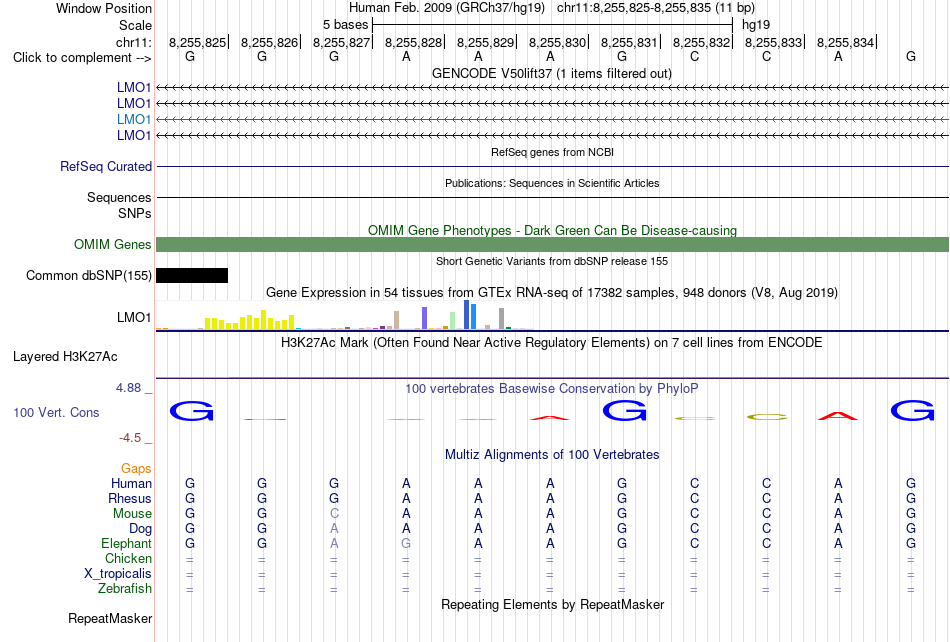This screenshot has height=642, width=950.
Task: Click the hg19 label beside the scale bar
Action: 756,25
